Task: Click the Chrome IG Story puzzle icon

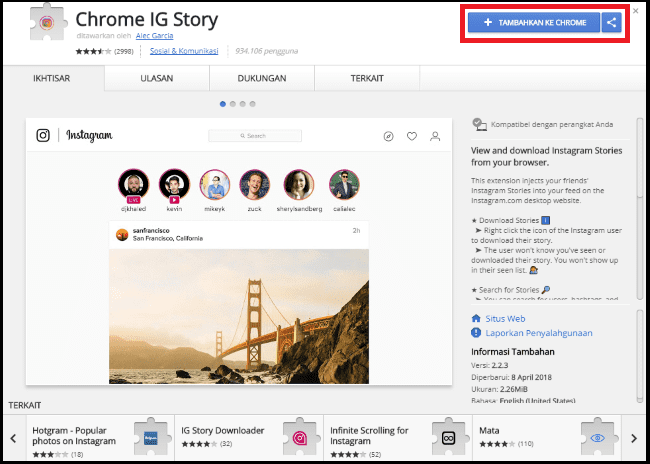Action: point(47,23)
